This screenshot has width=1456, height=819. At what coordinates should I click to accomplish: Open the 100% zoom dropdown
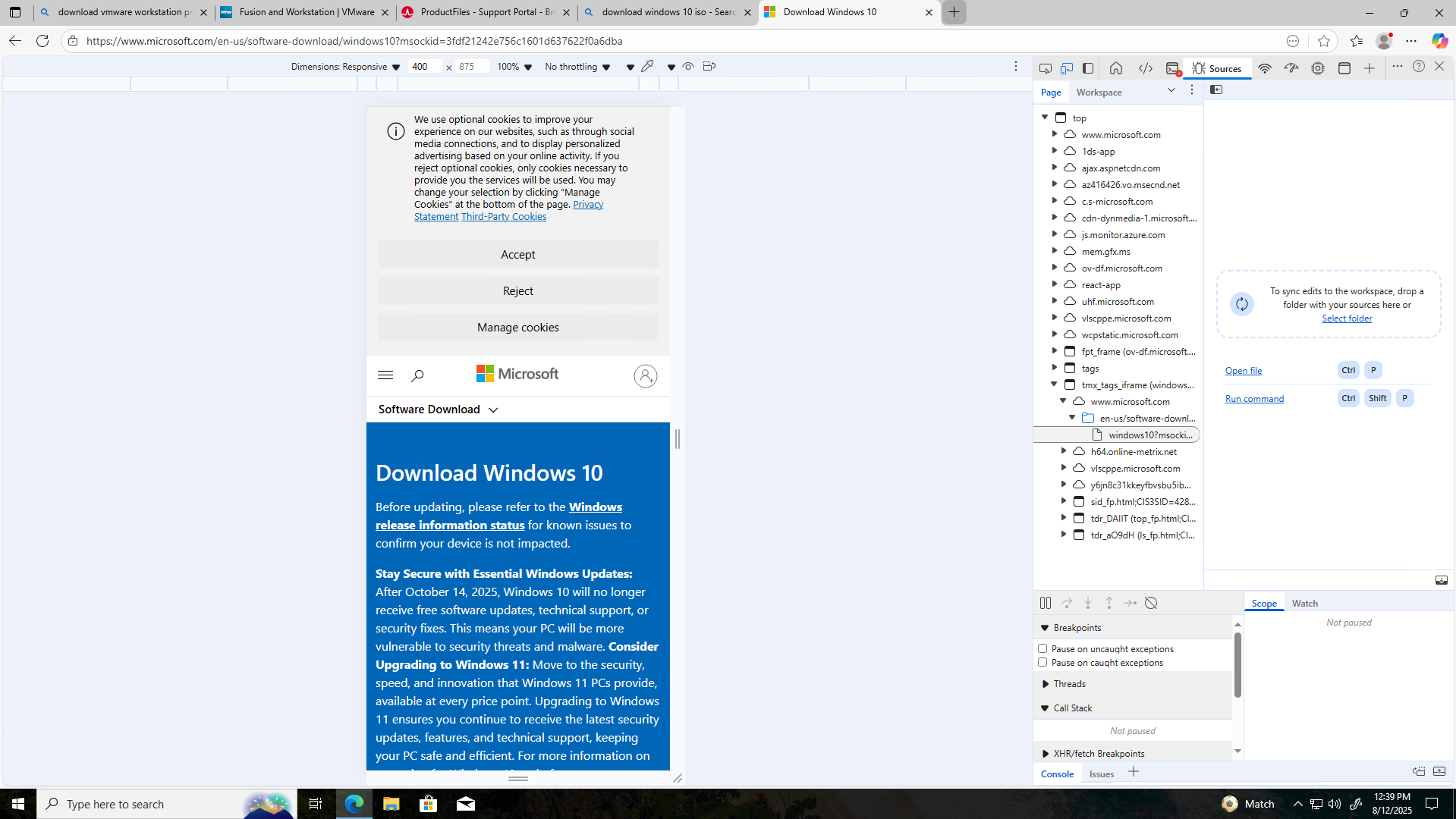point(514,67)
